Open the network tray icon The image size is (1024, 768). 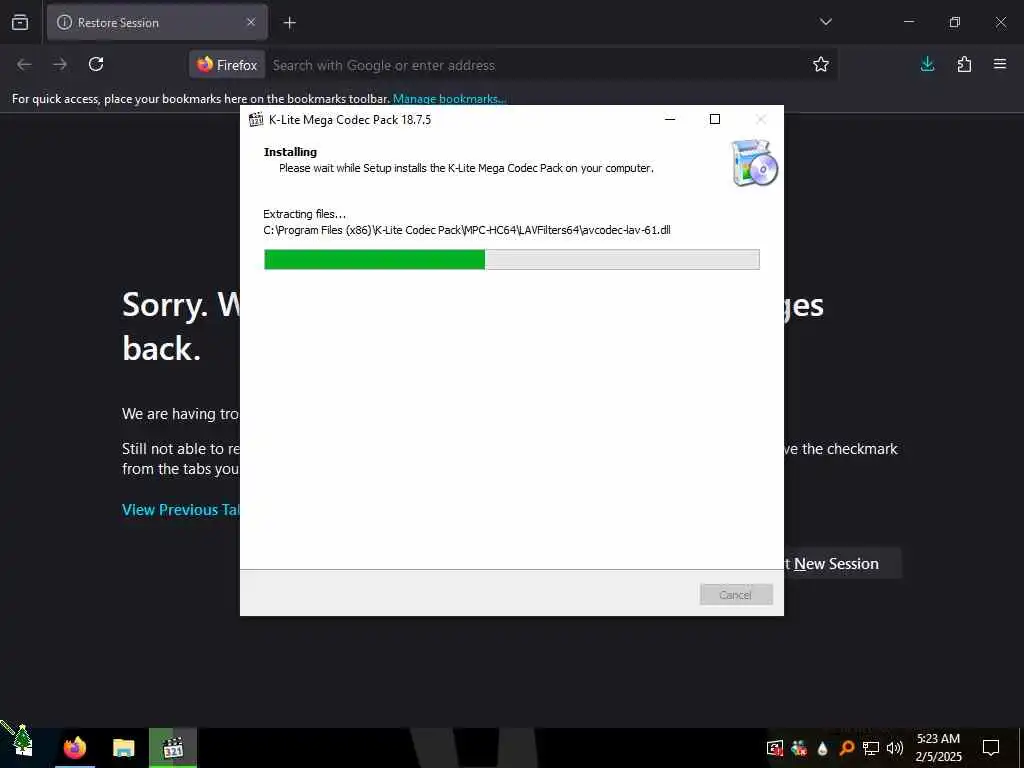(x=871, y=748)
